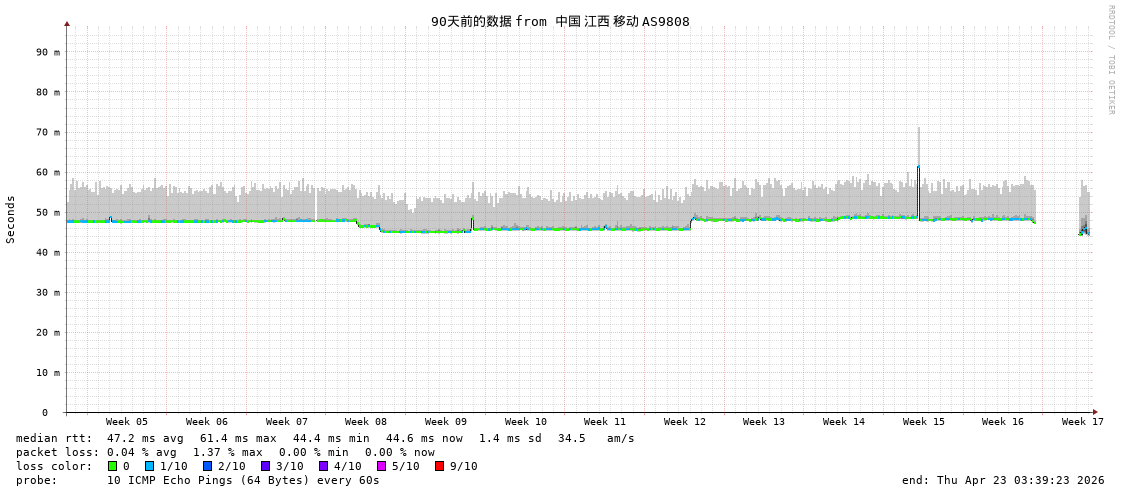The width and height of the screenshot is (1121, 494).
Task: Select the light blue 1/10 loss swatch
Action: coord(149,466)
